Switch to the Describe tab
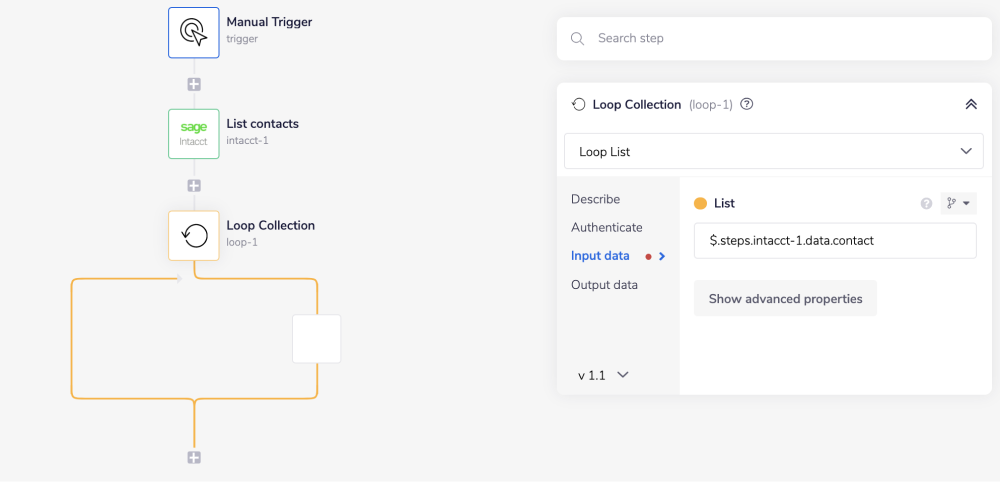The height and width of the screenshot is (482, 1000). (x=595, y=199)
